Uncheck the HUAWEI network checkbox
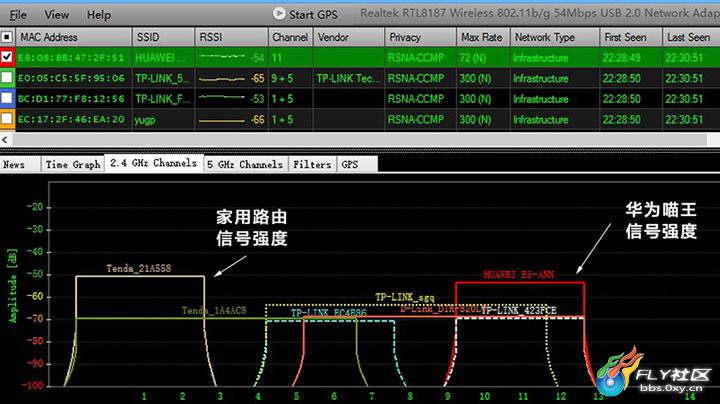Screen dimensions: 720x404 click(x=7, y=57)
